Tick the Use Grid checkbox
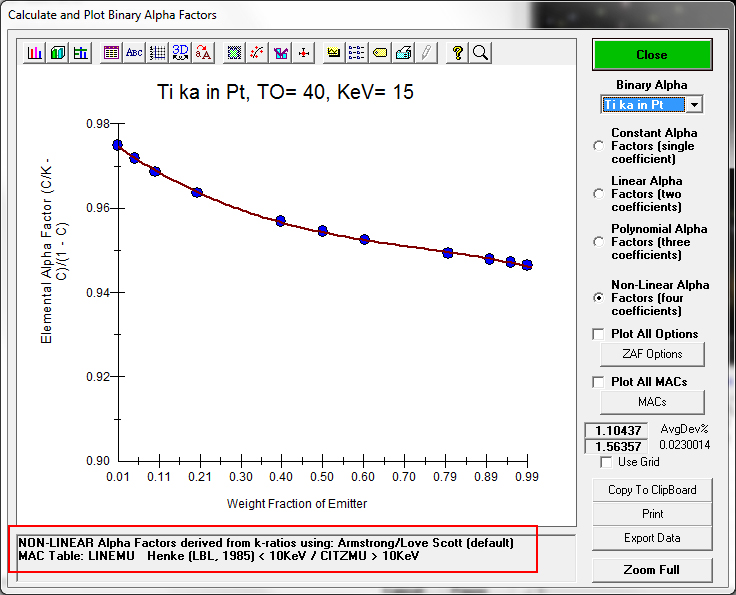 (606, 462)
